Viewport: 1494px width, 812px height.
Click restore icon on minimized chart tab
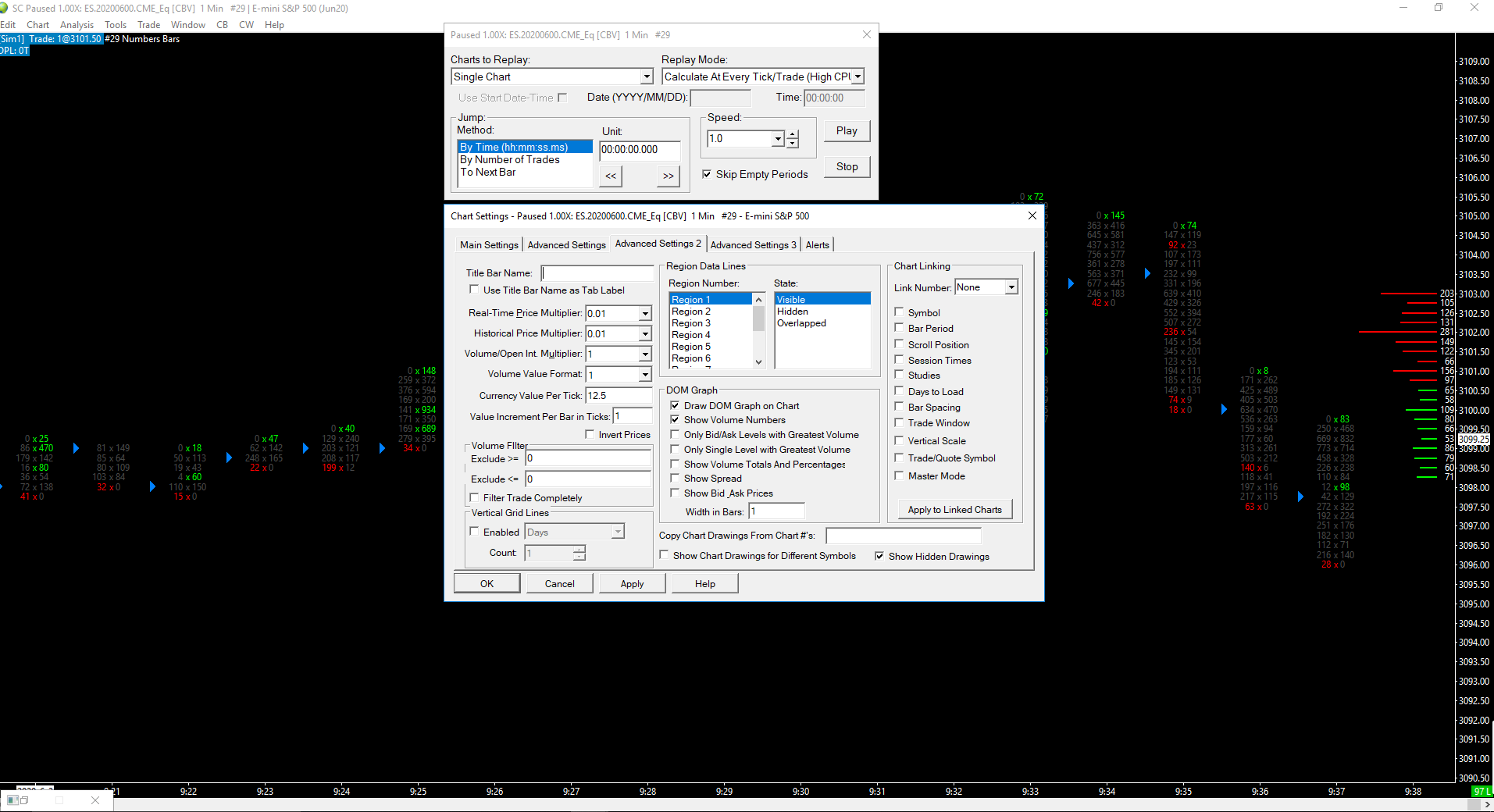click(23, 800)
